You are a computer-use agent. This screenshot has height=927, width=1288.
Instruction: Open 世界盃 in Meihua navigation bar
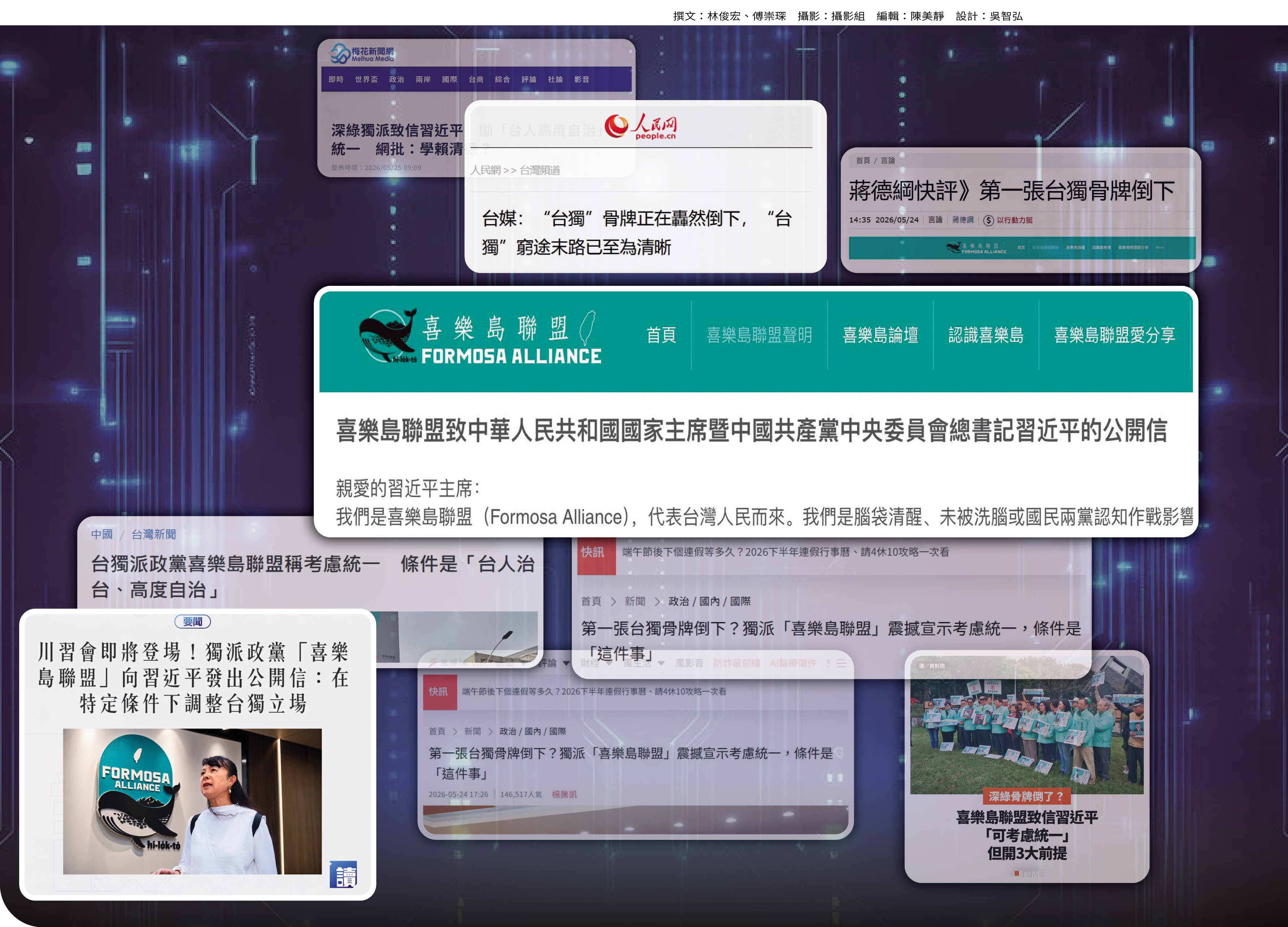(x=366, y=80)
